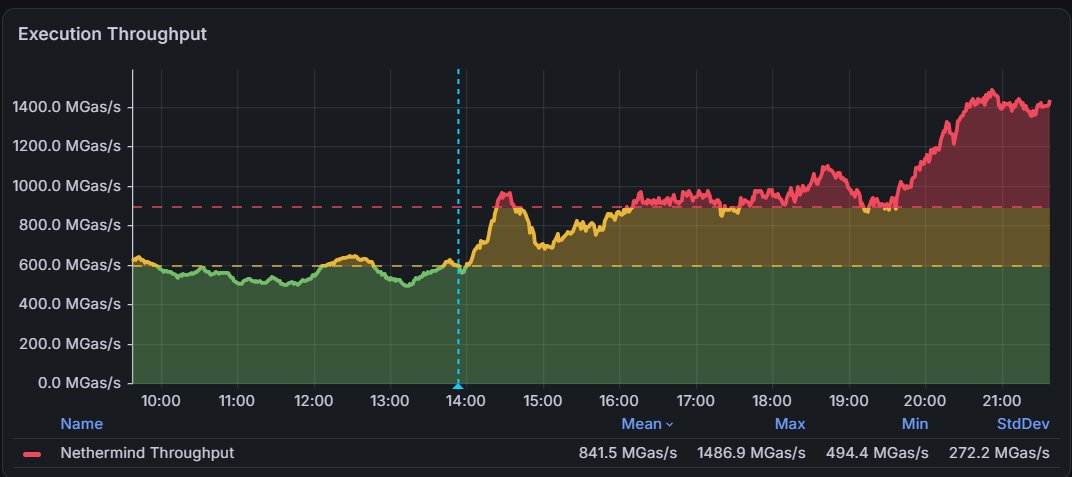
Task: Click the 1400.0 MGas/s y-axis label
Action: (x=66, y=107)
